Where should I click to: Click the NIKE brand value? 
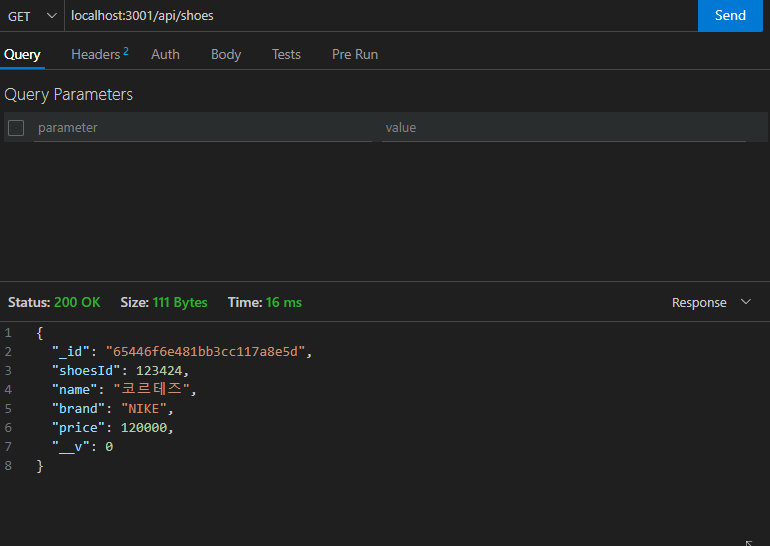click(x=146, y=409)
